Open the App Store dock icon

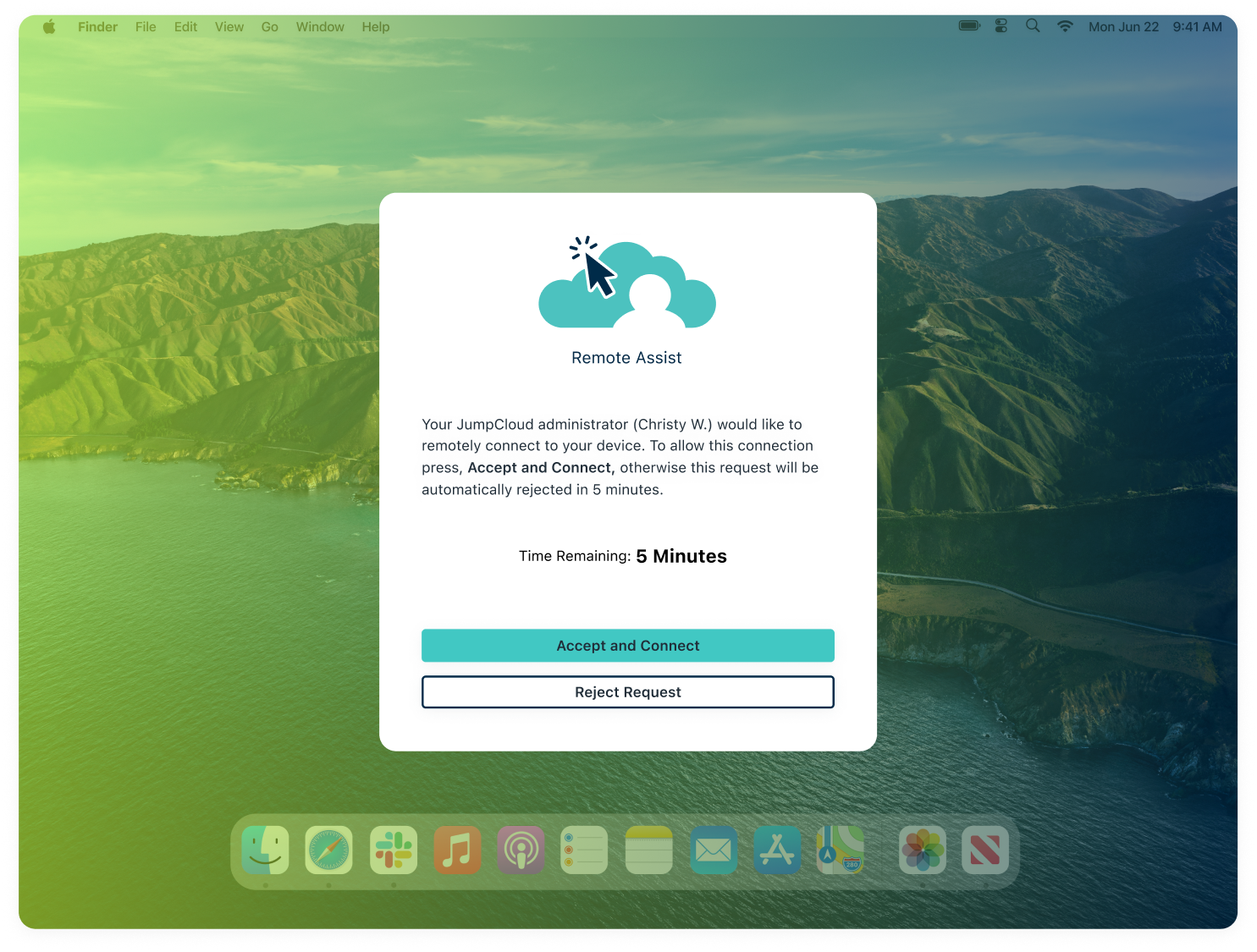coord(777,850)
